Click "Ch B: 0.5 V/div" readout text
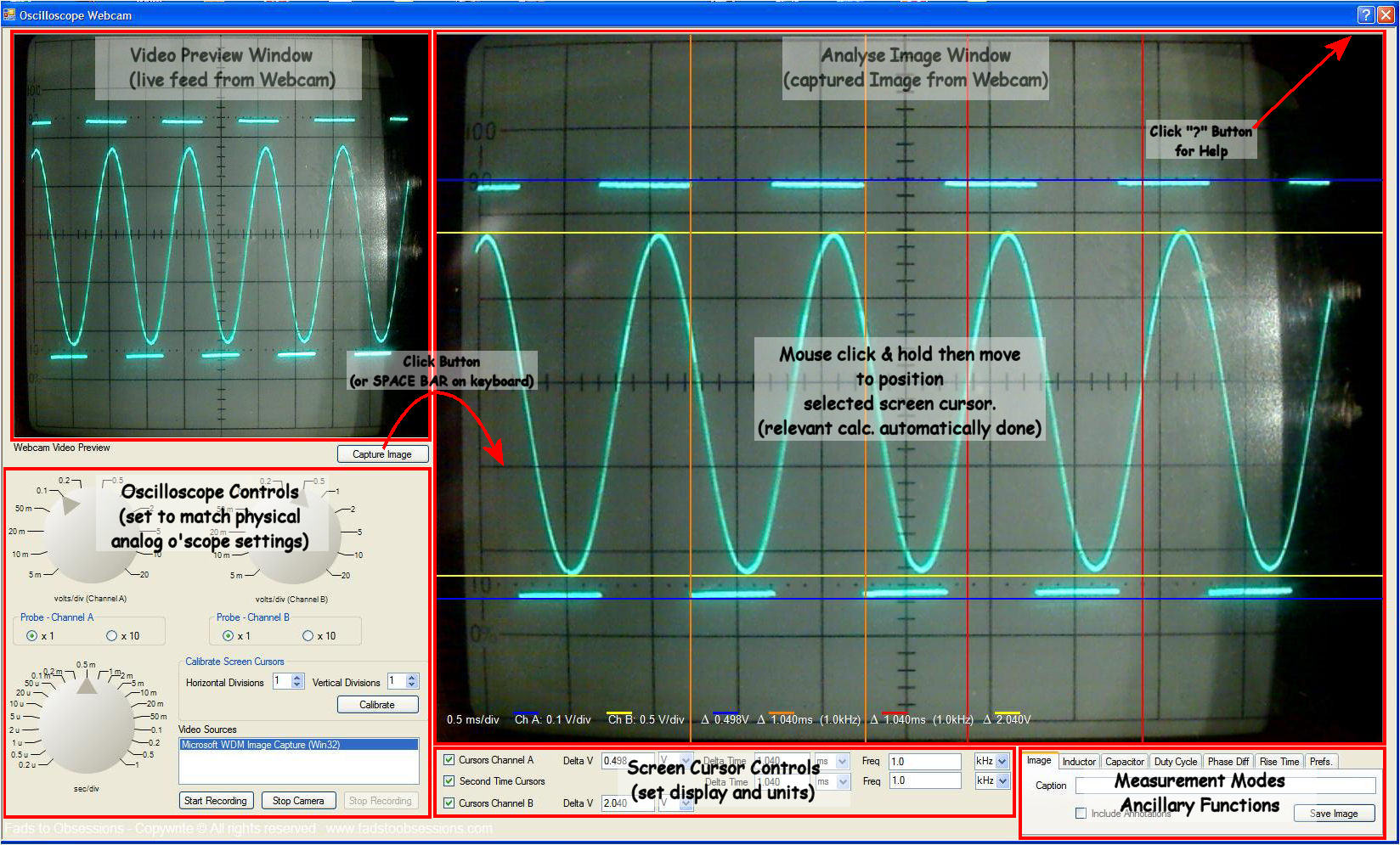Viewport: 1400px width, 845px height. pos(646,719)
